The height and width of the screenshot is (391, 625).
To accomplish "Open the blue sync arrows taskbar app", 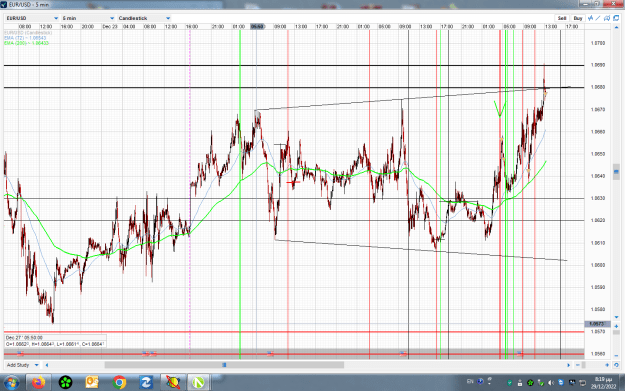I will click(x=146, y=383).
